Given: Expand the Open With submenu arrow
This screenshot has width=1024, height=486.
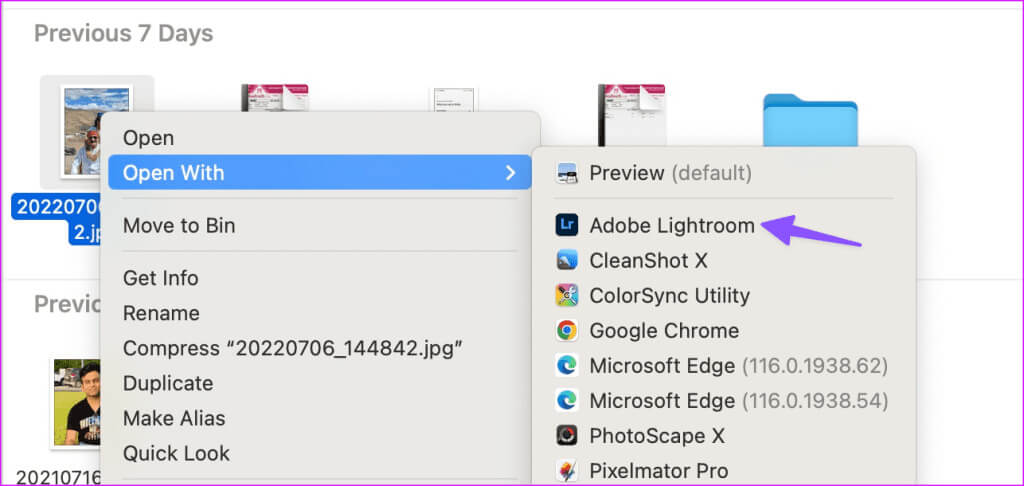Looking at the screenshot, I should click(x=511, y=172).
